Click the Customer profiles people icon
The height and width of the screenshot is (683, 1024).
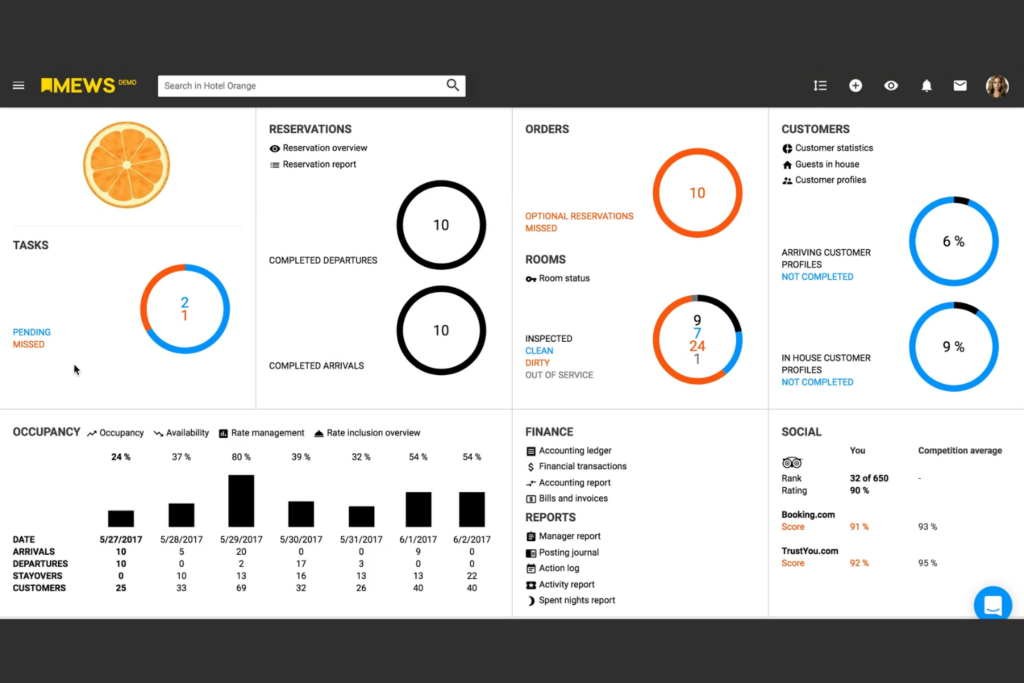[x=787, y=181]
